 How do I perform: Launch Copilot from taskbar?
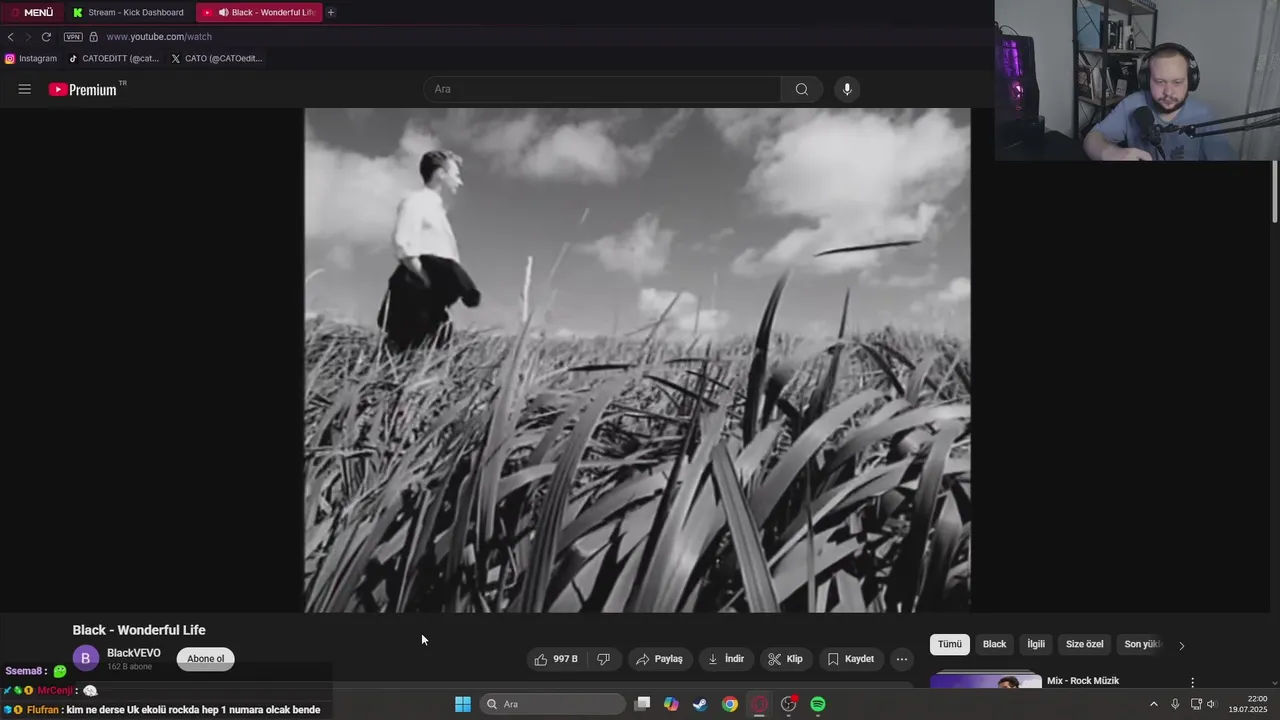point(671,704)
